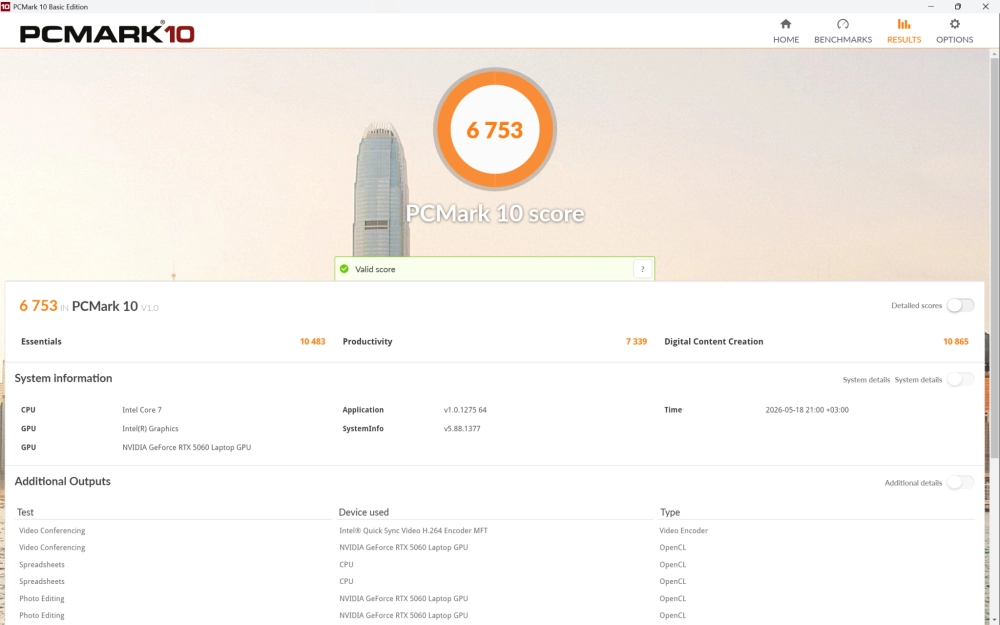Screen dimensions: 1000x625
Task: Click the green valid score checkmark icon
Action: click(344, 269)
